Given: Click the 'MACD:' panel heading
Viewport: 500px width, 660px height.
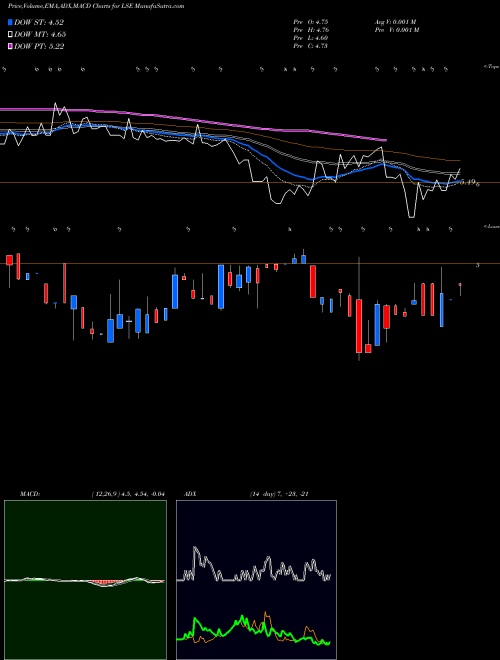Looking at the screenshot, I should coord(30,494).
